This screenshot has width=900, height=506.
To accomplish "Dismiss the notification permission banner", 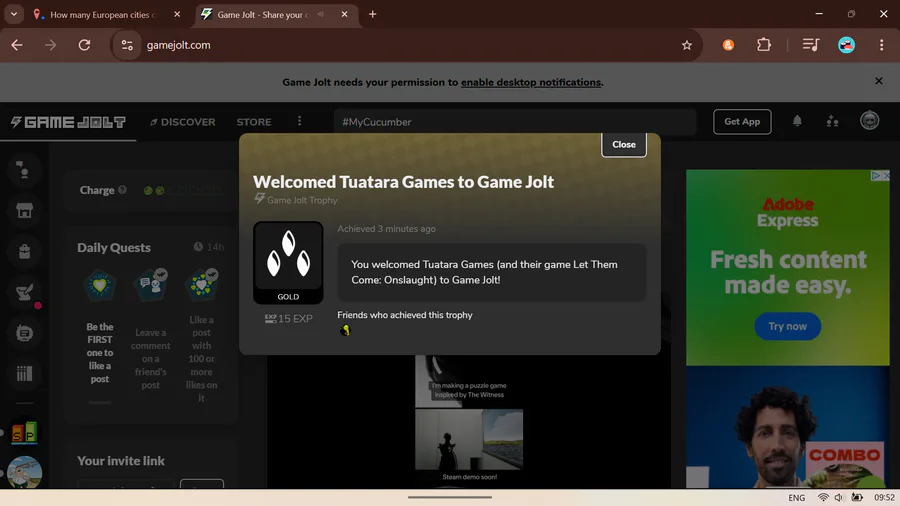I will click(878, 81).
